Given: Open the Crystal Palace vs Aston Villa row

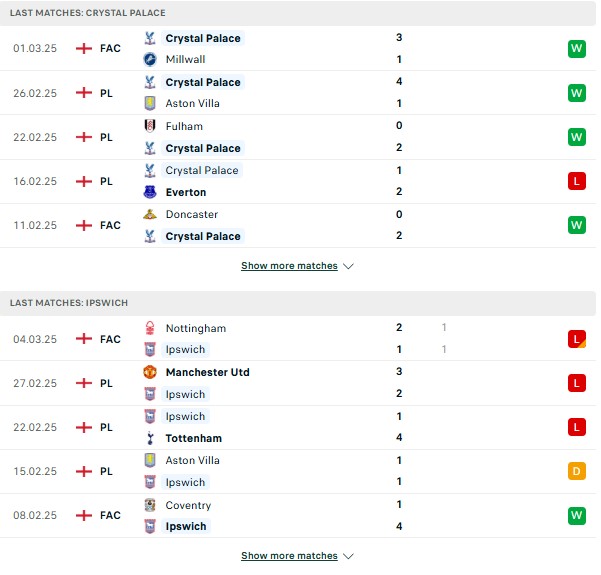Looking at the screenshot, I should pos(298,93).
